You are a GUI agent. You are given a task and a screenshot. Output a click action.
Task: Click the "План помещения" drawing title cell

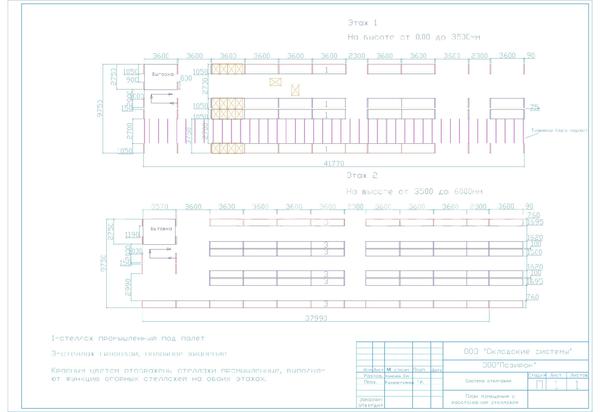(476, 401)
